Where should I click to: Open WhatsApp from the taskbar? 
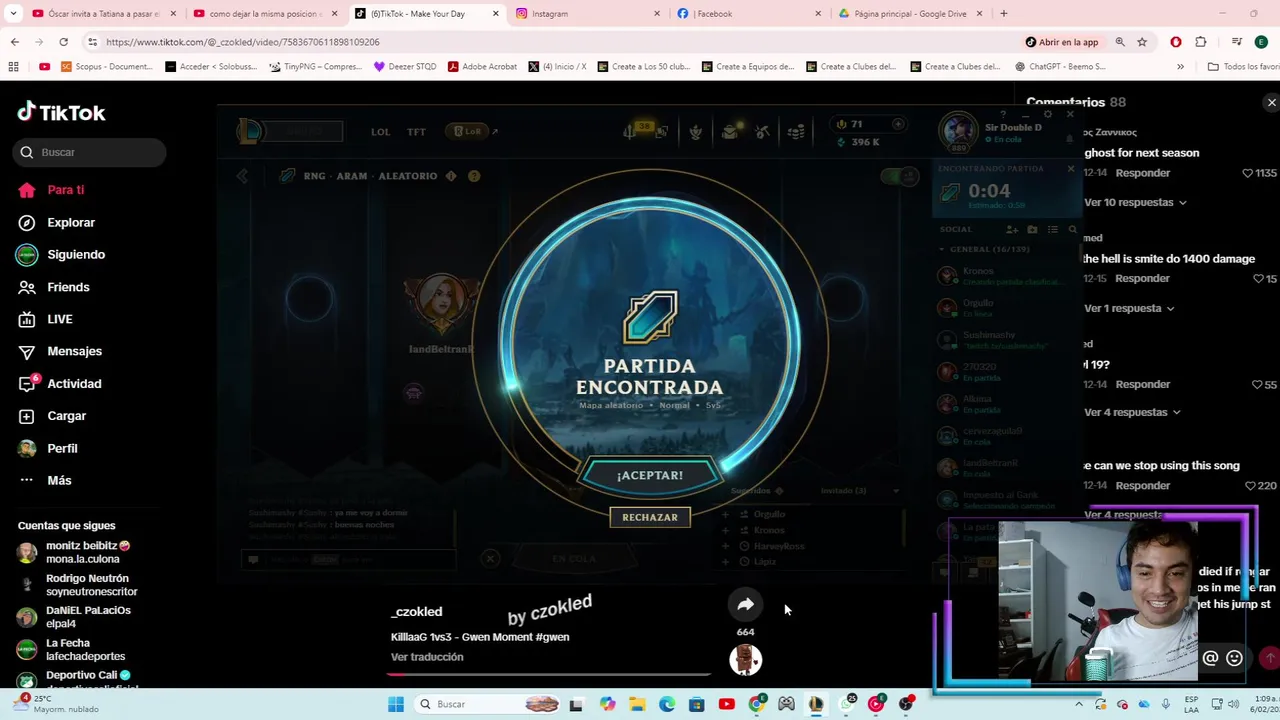click(847, 703)
